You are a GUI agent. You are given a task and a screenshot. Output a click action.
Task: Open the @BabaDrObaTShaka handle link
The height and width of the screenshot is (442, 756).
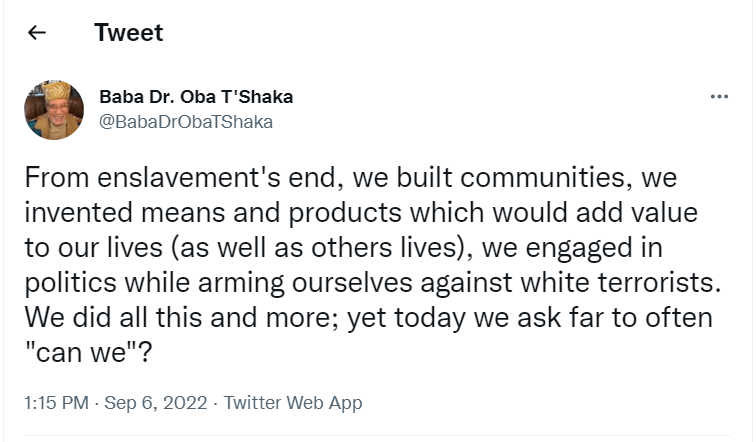(186, 121)
